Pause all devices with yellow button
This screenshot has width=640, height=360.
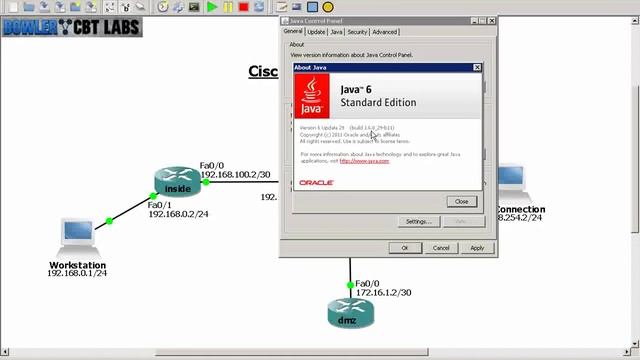[x=228, y=7]
